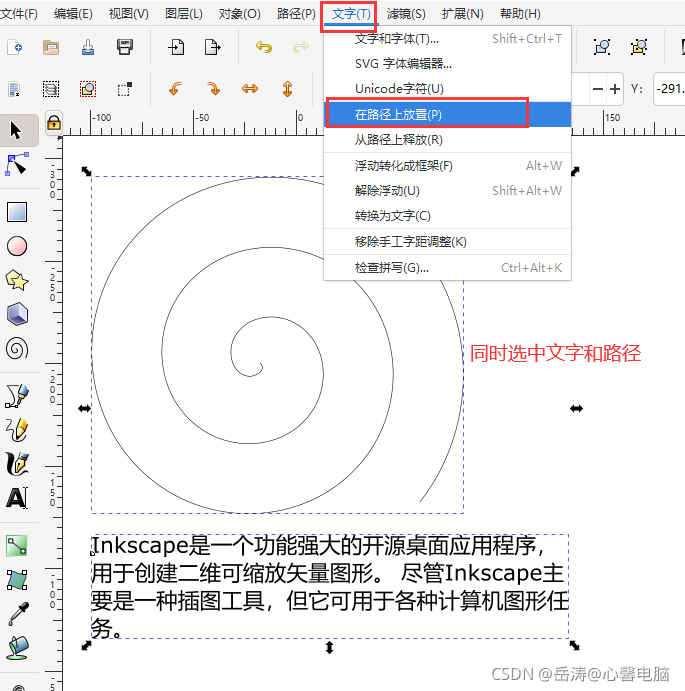Select the Ellipse tool
The height and width of the screenshot is (691, 685).
pyautogui.click(x=17, y=246)
